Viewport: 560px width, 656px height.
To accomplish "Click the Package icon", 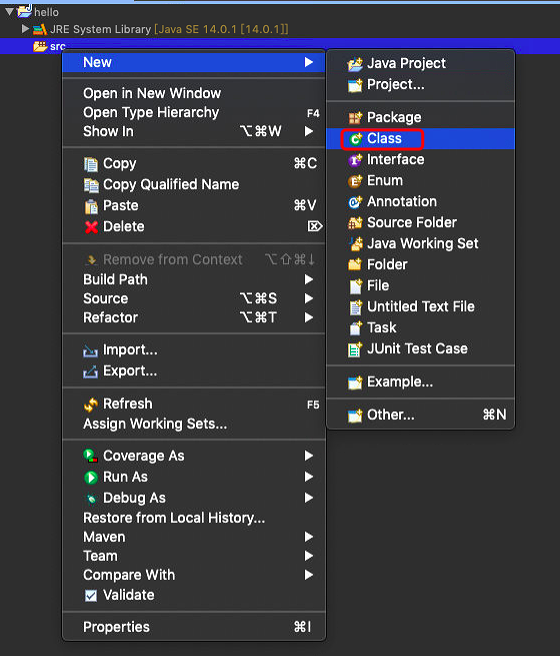I will [355, 118].
